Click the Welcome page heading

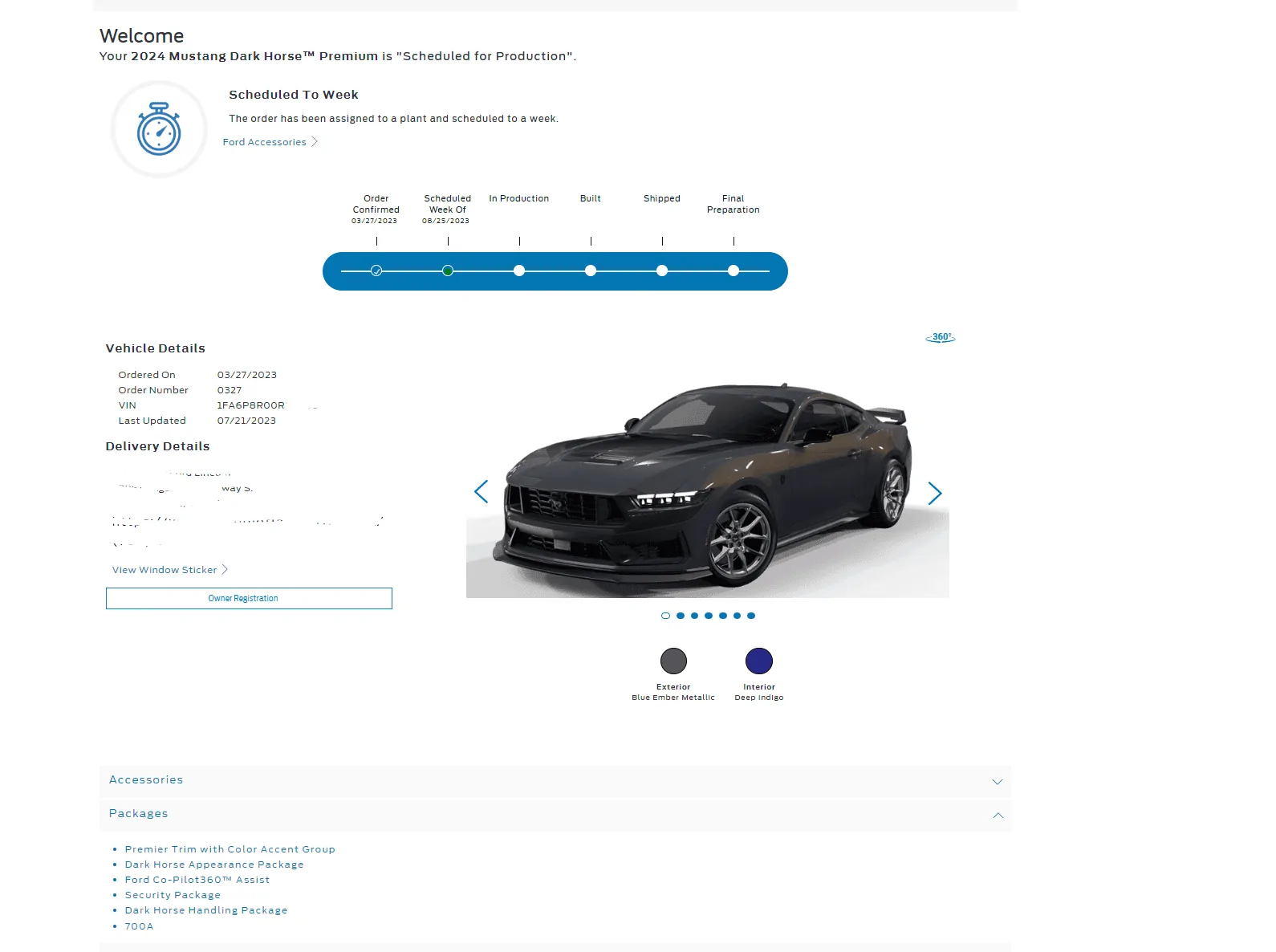coord(142,36)
